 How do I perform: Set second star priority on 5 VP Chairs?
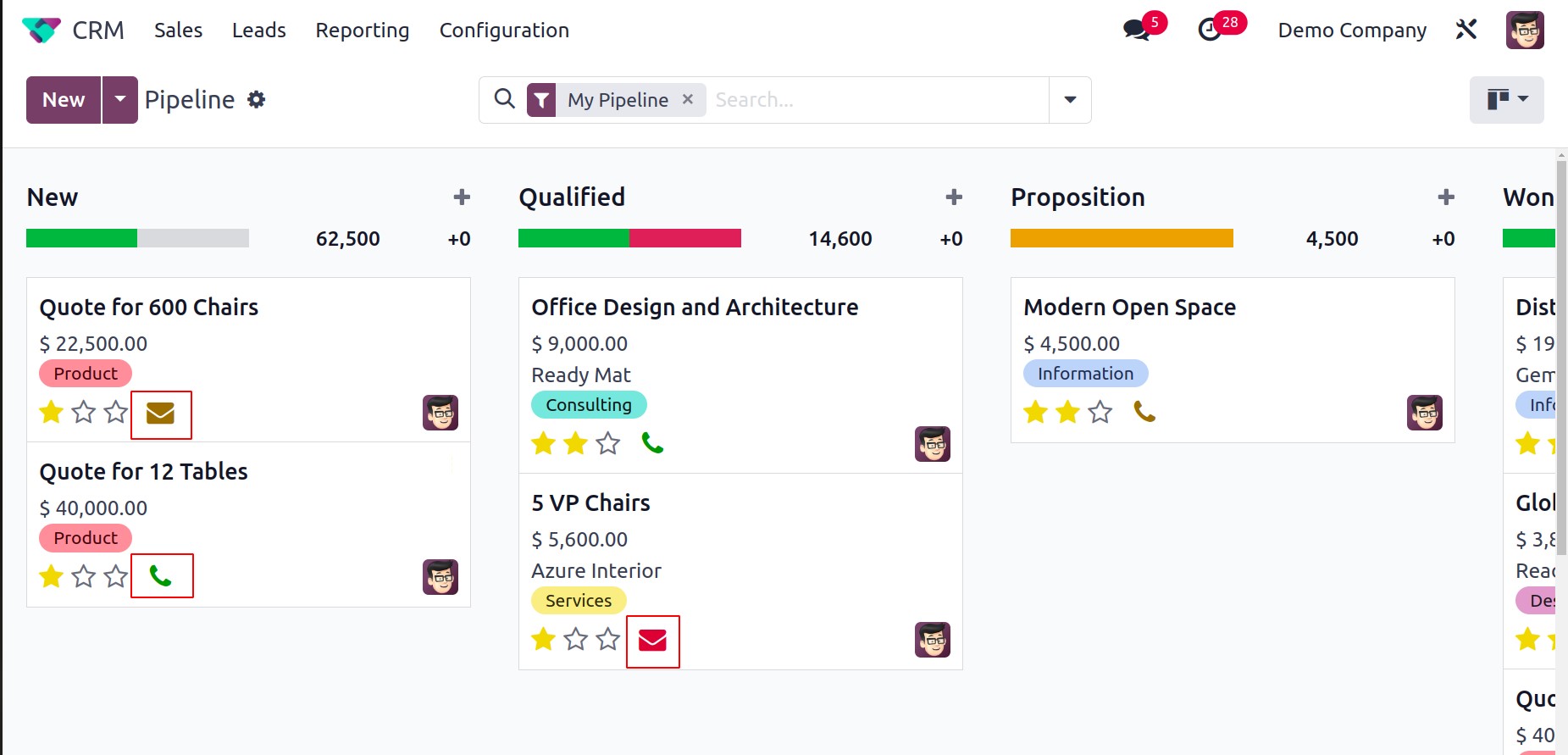[x=576, y=639]
